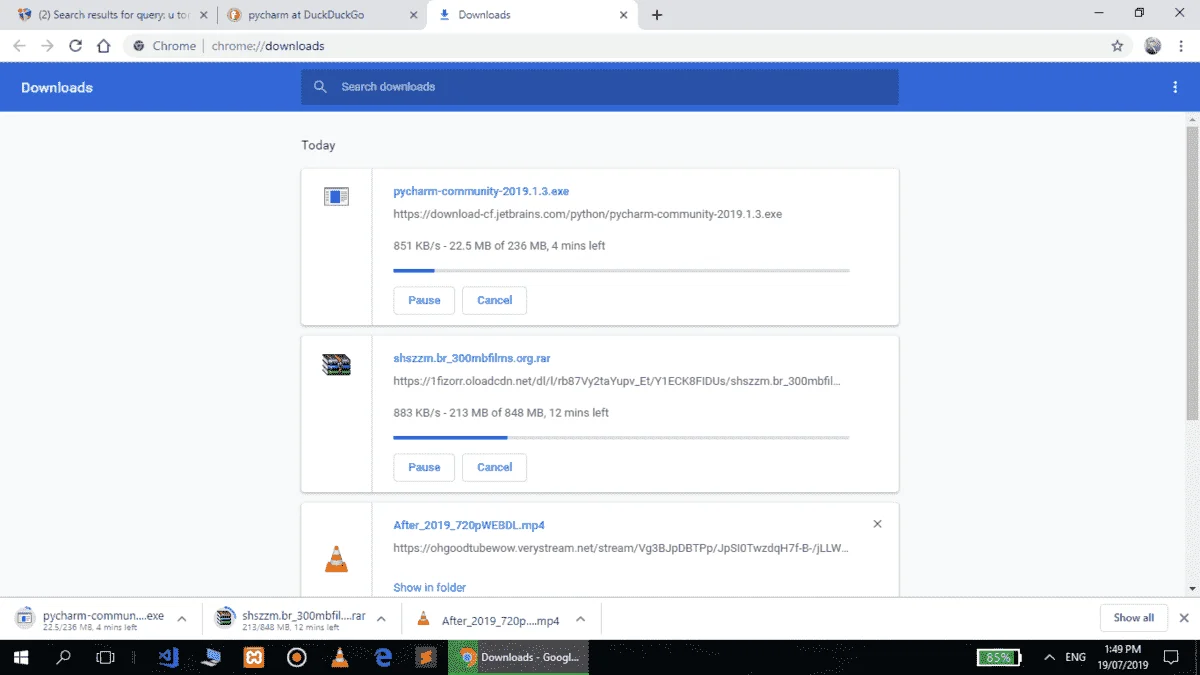Open Task View on the taskbar
Screen dimensions: 1200x675
[105, 657]
